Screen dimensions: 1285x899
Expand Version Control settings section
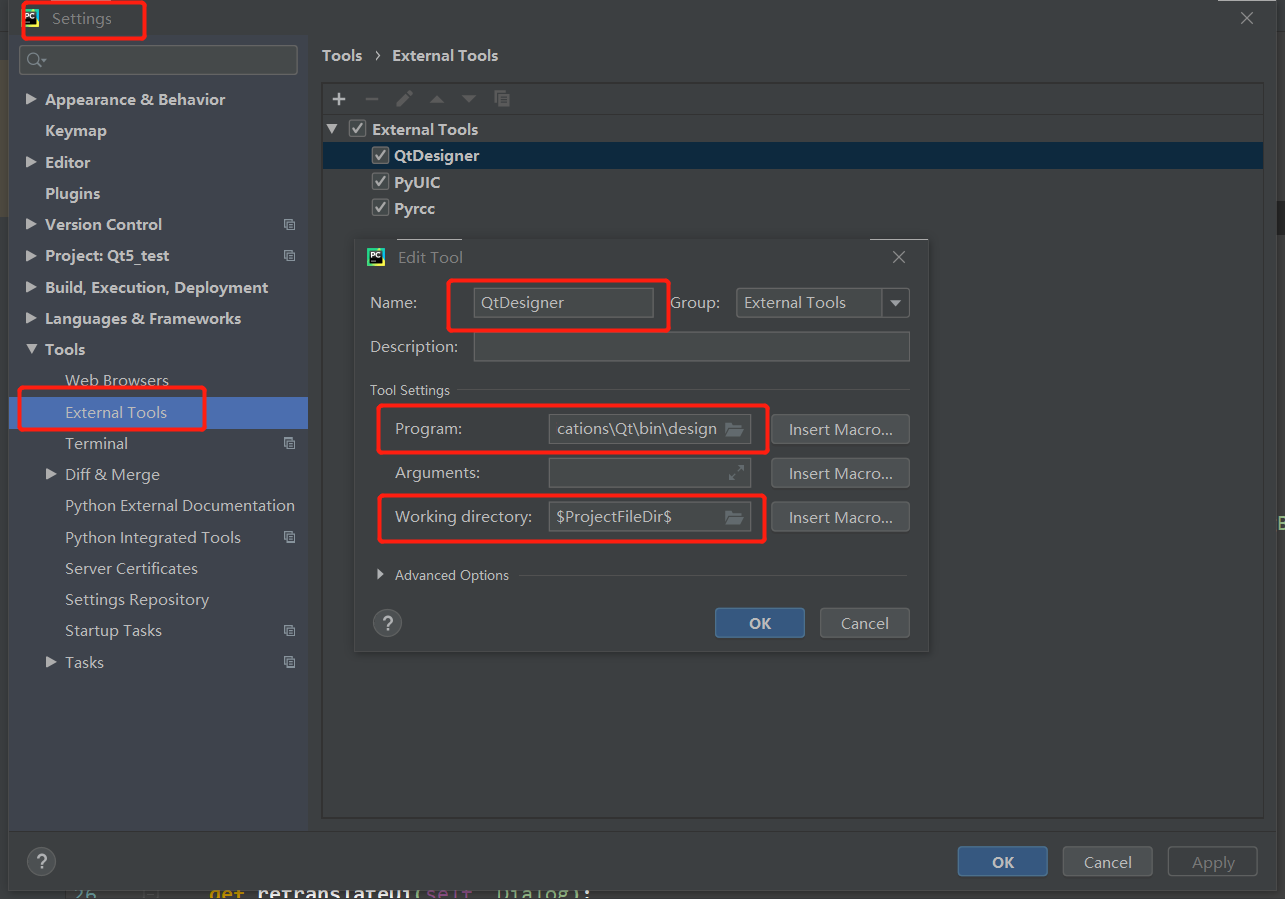[x=31, y=224]
